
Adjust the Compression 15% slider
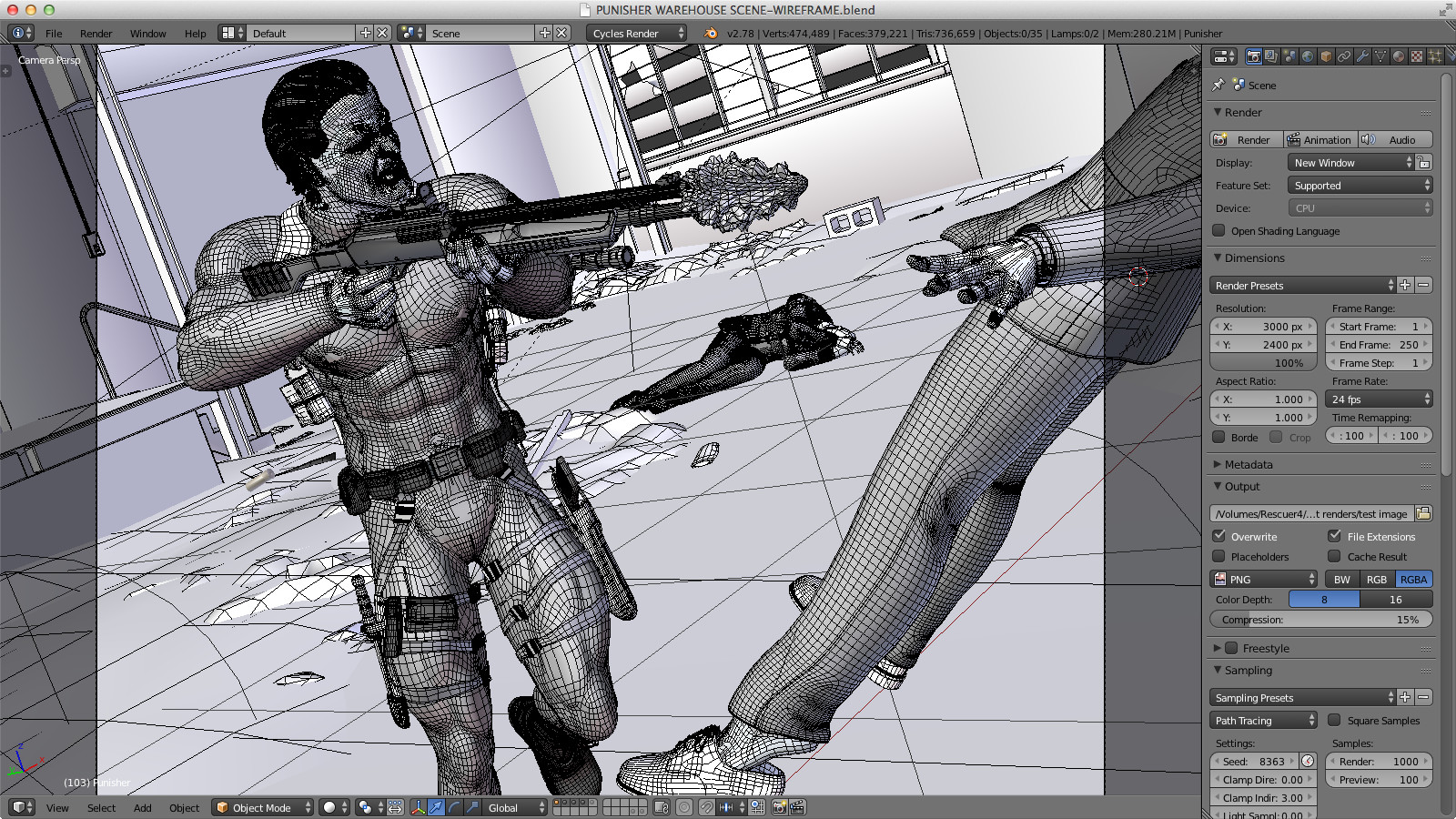pyautogui.click(x=1321, y=619)
